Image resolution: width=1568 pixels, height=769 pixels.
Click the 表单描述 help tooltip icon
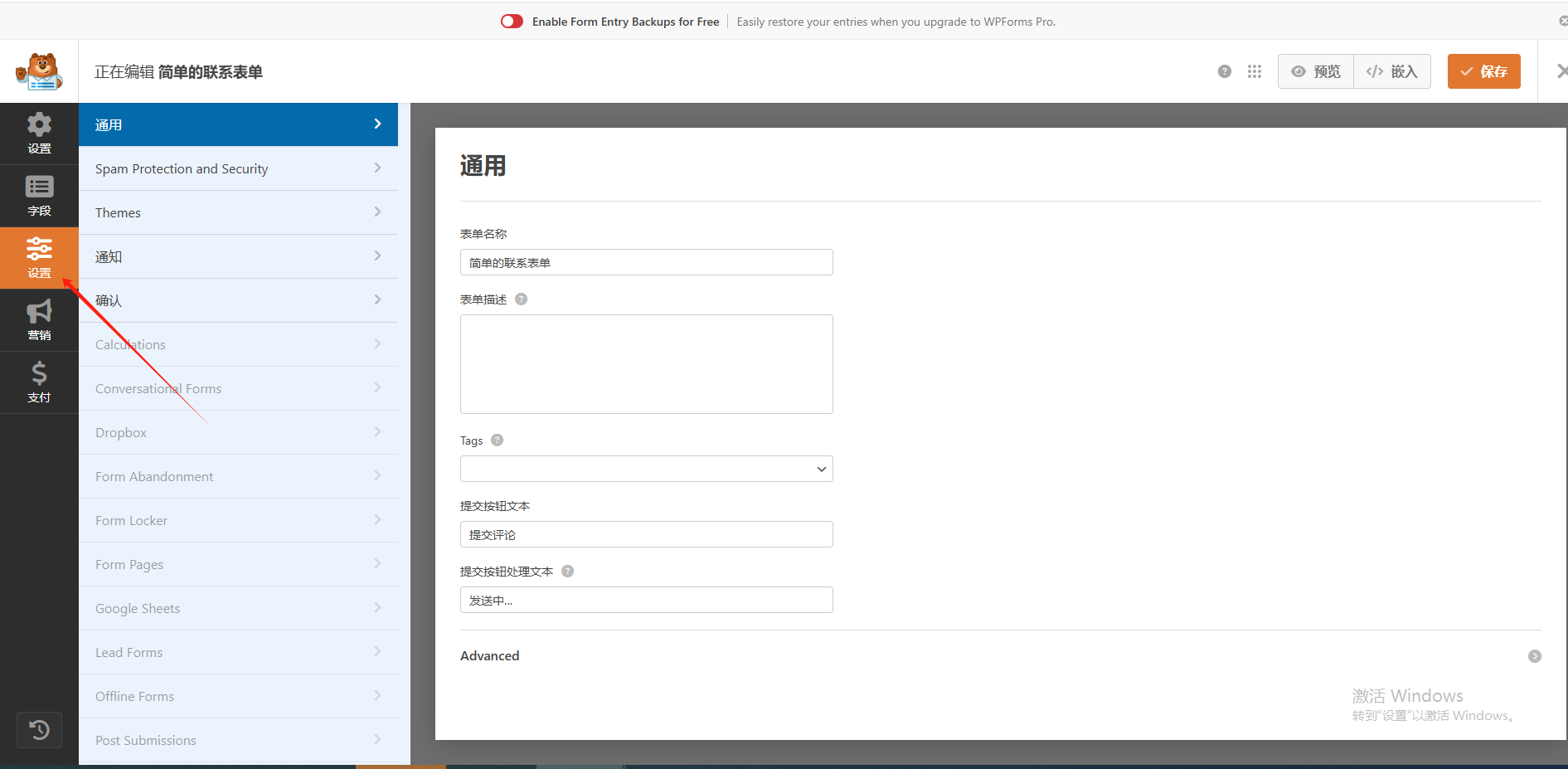(x=521, y=299)
